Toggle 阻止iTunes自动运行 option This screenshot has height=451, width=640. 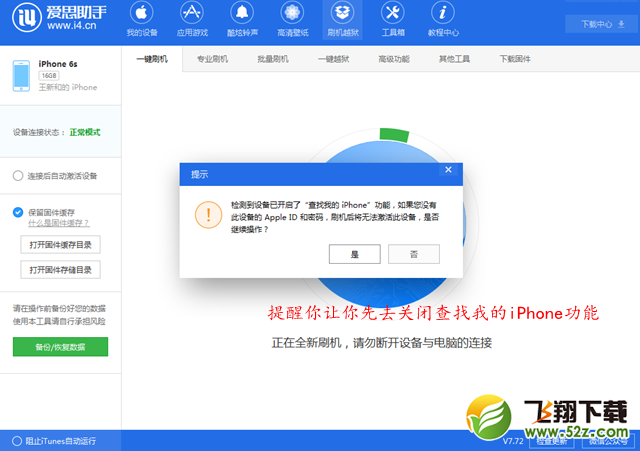tap(17, 441)
